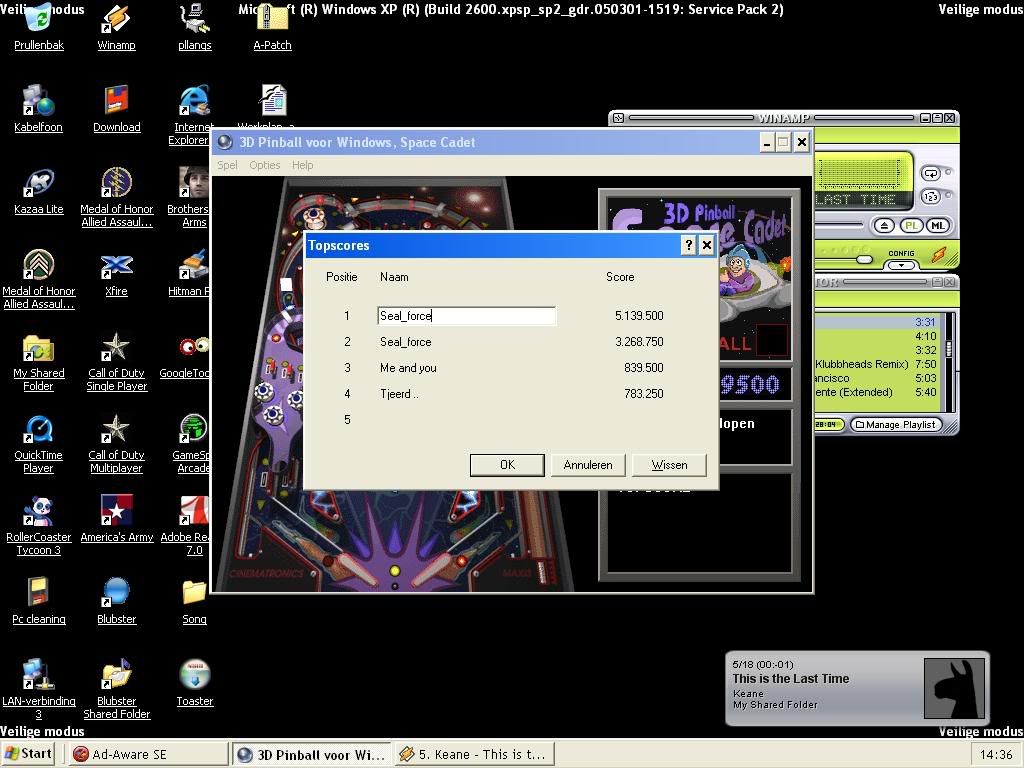This screenshot has width=1024, height=768.
Task: Toggle the Winamp ML media library button
Action: click(938, 226)
